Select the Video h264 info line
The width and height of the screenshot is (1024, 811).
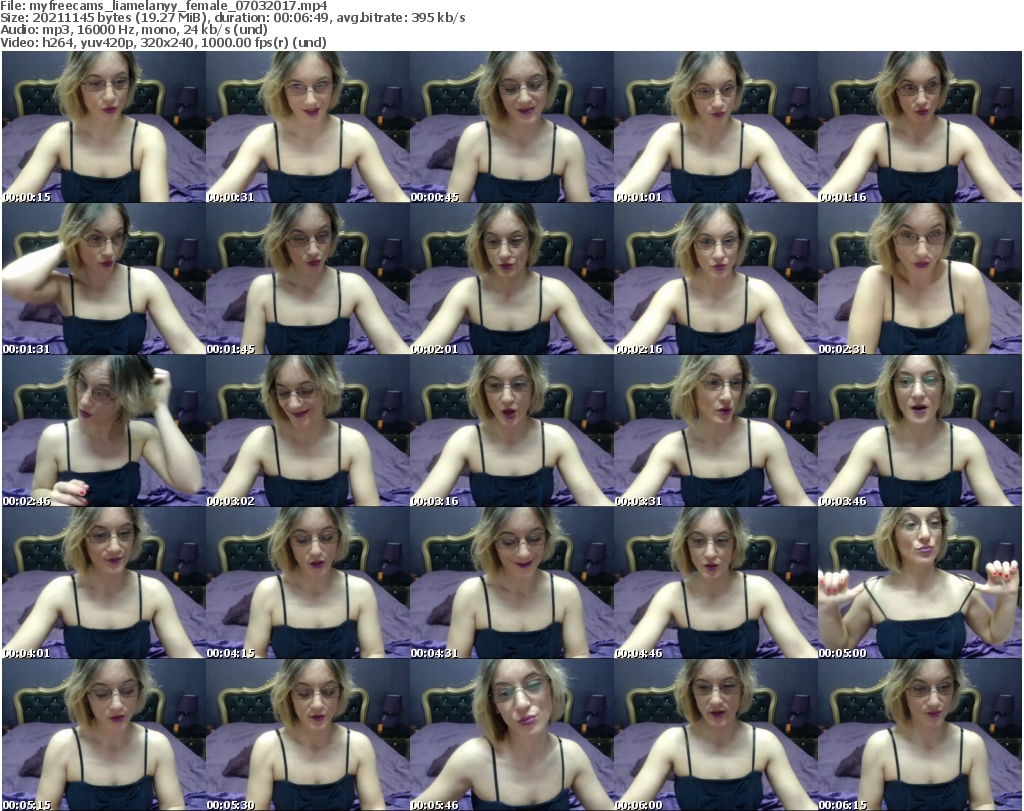click(163, 42)
